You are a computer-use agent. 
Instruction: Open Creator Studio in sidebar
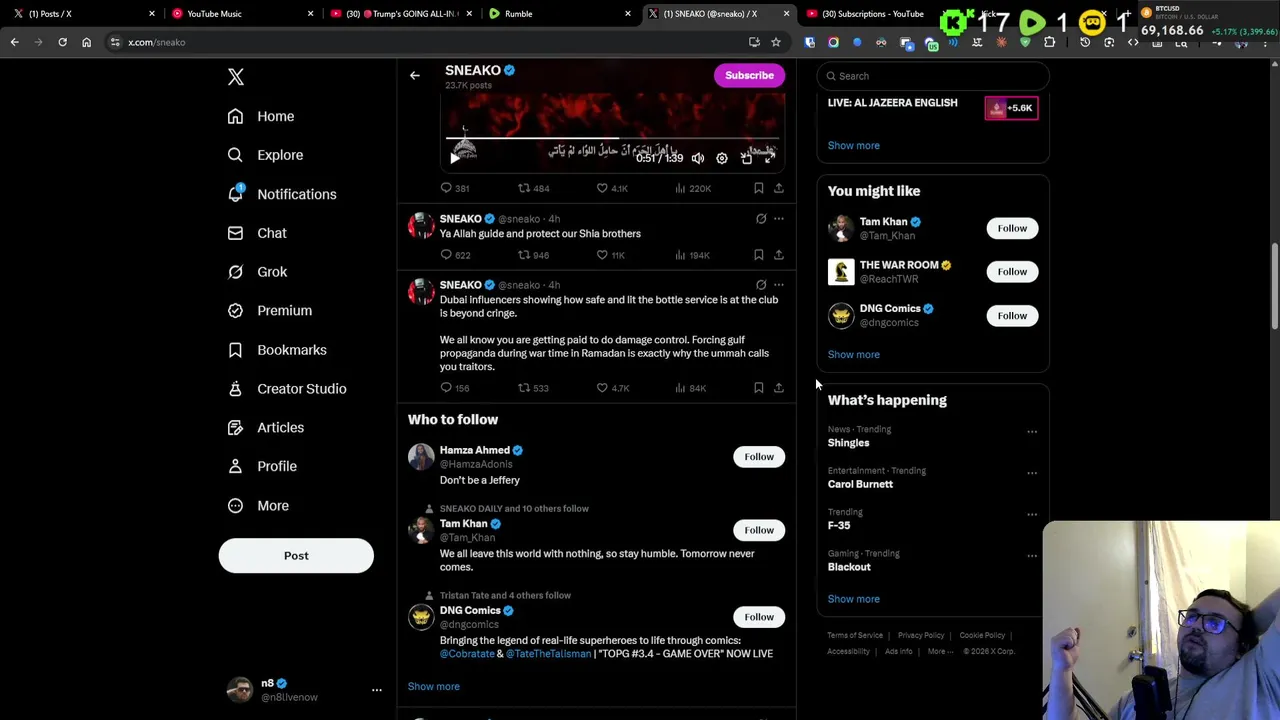[287, 389]
